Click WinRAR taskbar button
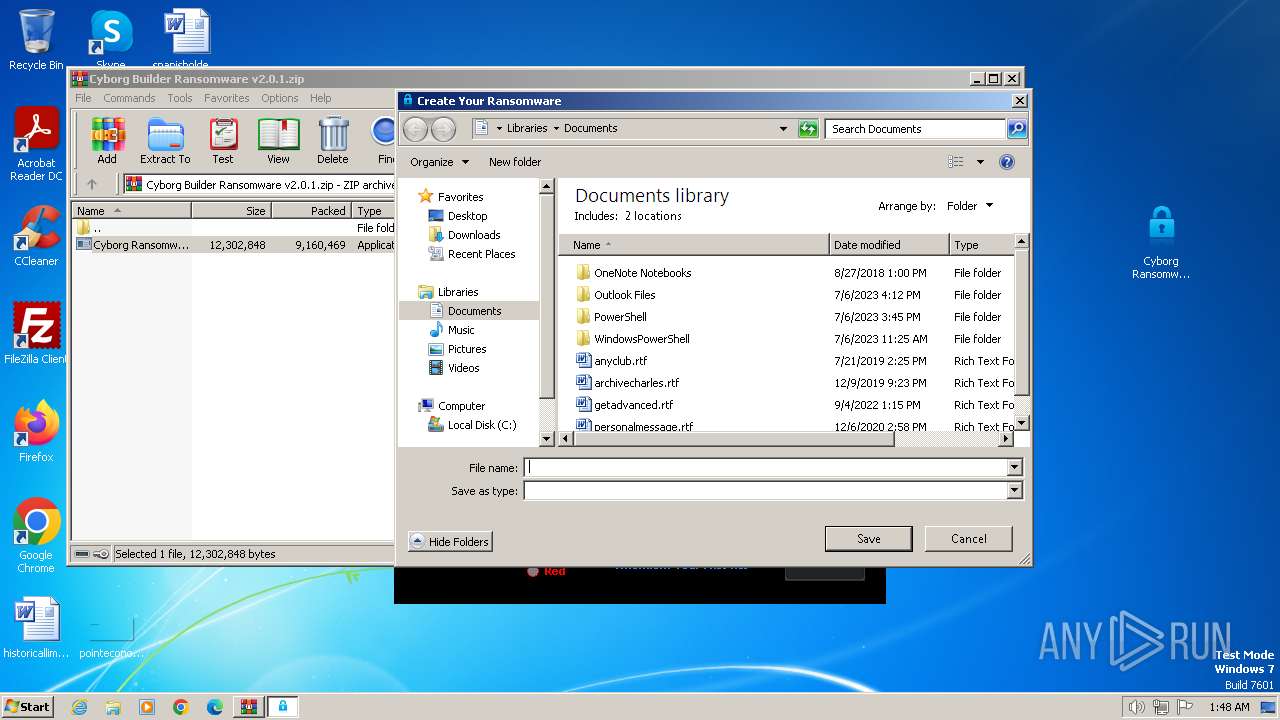The image size is (1280, 720). [x=248, y=707]
